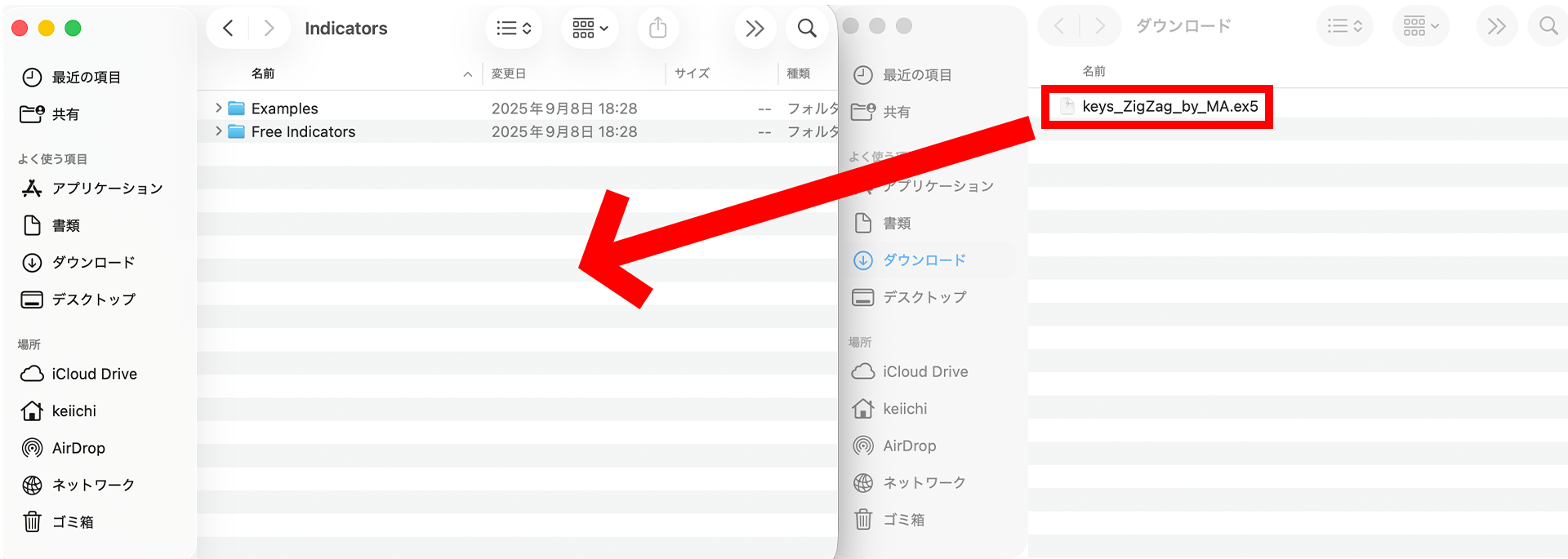Expand the Free Indicators folder
The image size is (1568, 559).
(x=218, y=131)
